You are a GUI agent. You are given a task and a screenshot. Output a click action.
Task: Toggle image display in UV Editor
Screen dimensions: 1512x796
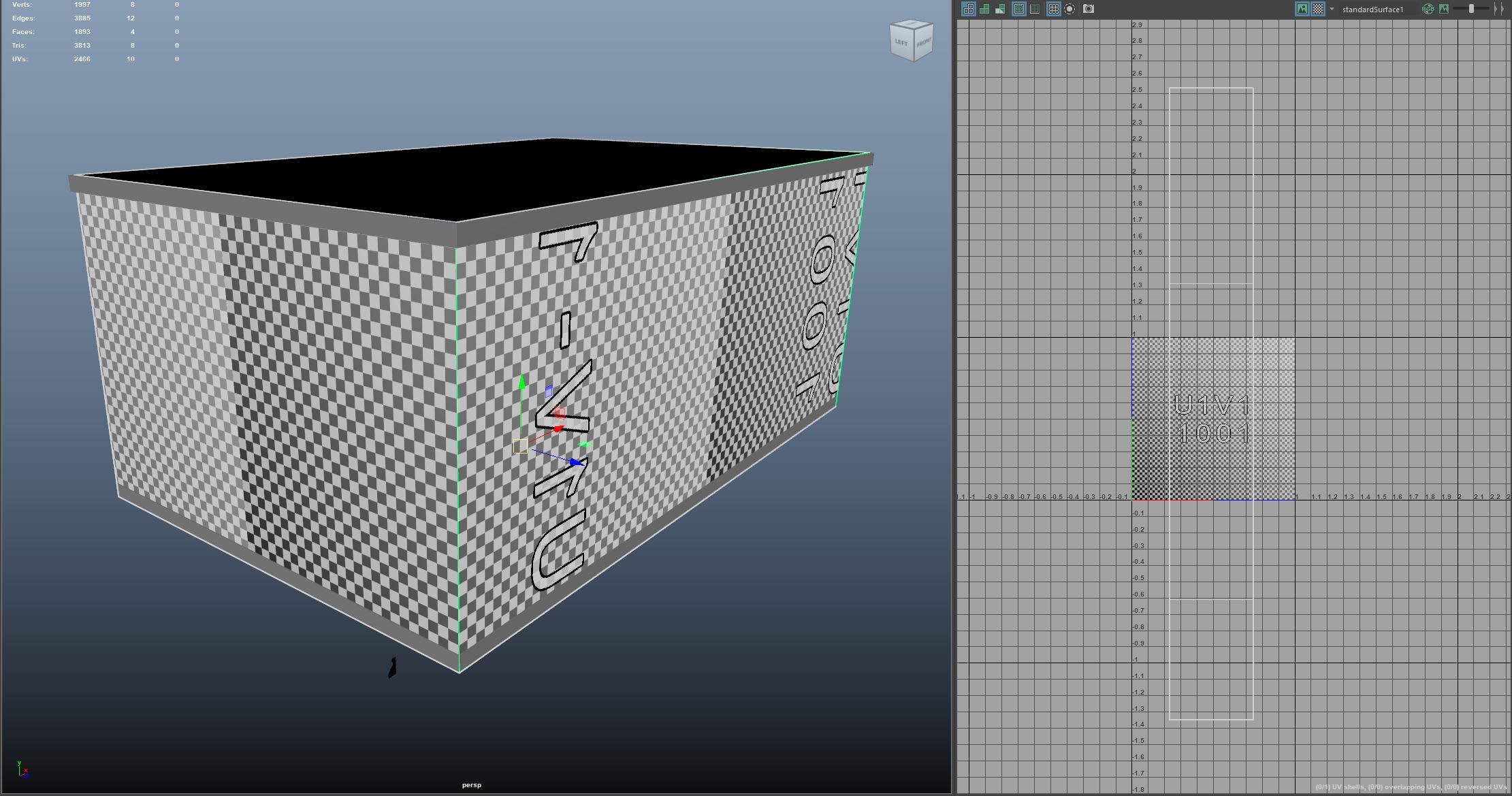pyautogui.click(x=1302, y=9)
